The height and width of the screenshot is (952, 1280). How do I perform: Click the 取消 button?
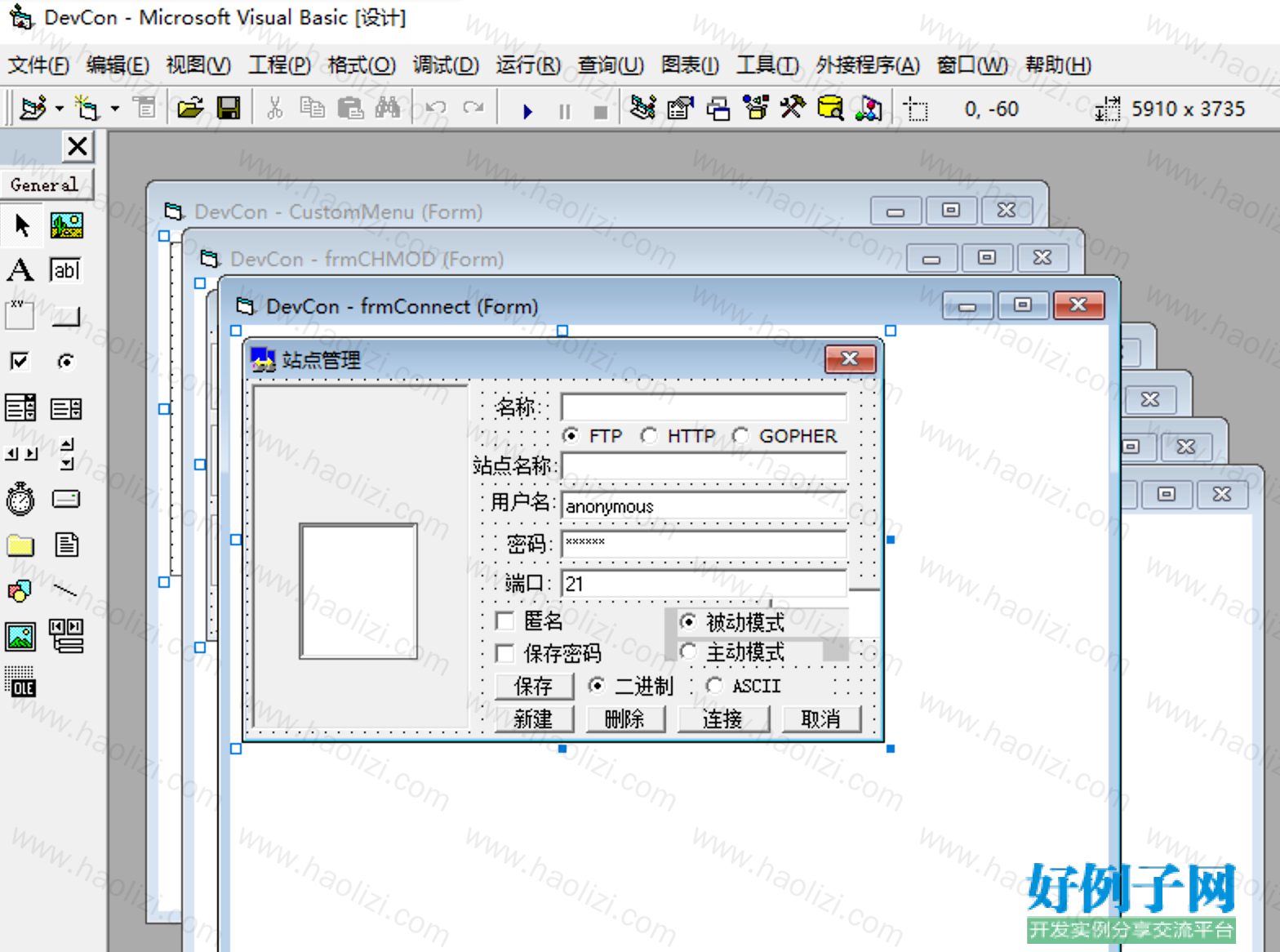tap(820, 718)
